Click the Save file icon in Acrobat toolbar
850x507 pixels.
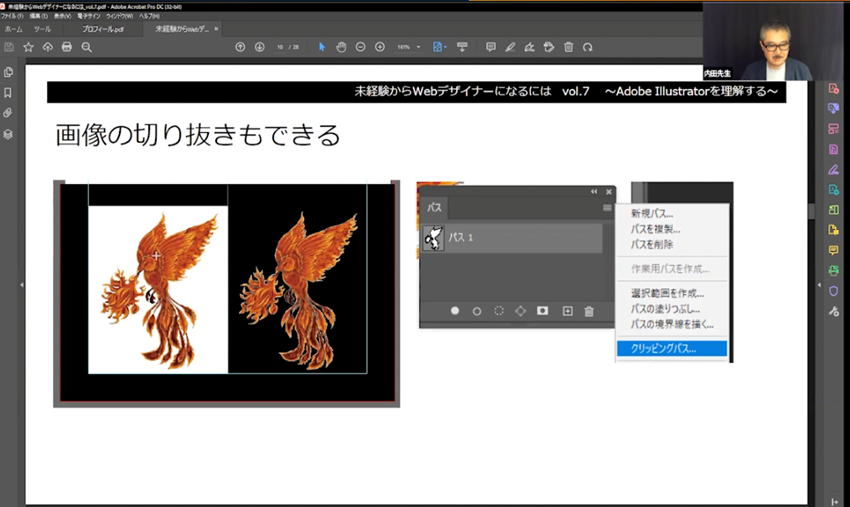(9, 47)
